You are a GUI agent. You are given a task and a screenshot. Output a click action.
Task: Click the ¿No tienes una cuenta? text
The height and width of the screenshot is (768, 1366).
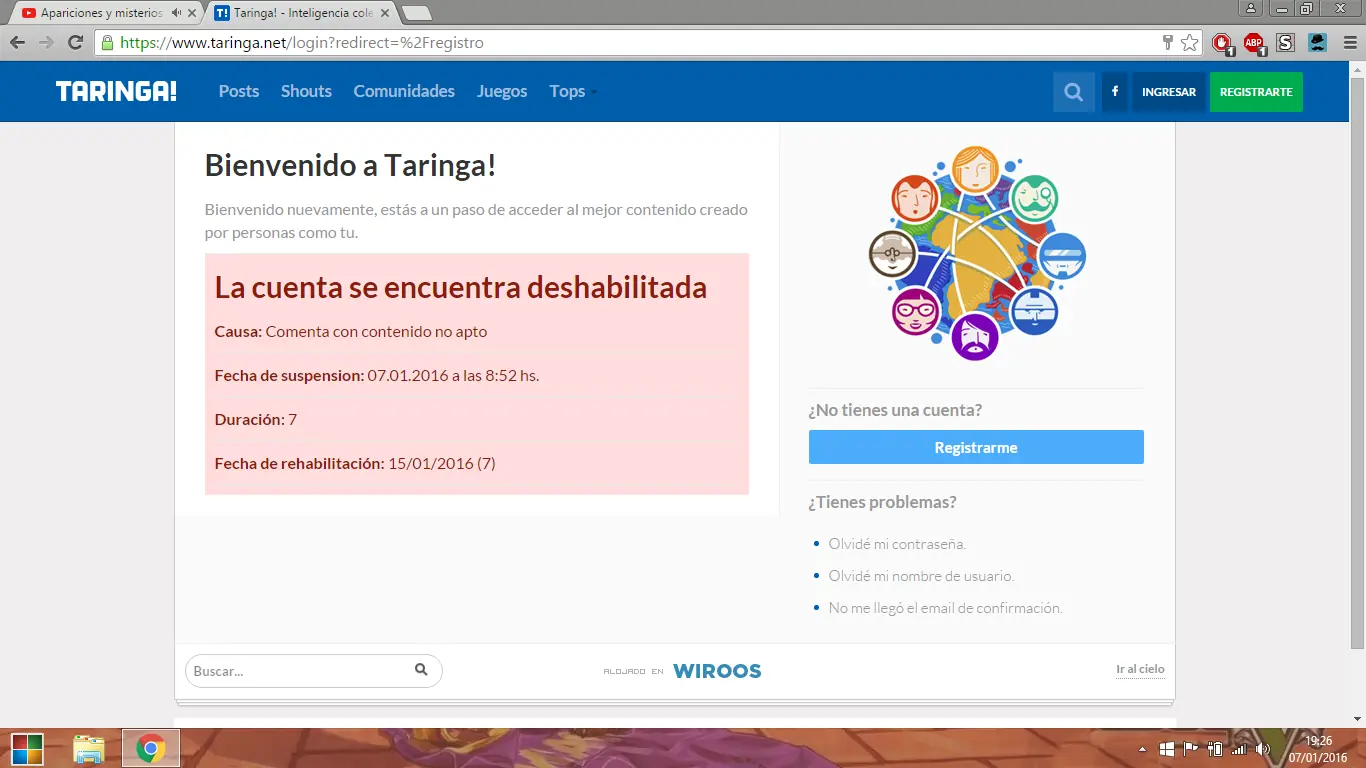[x=895, y=410]
